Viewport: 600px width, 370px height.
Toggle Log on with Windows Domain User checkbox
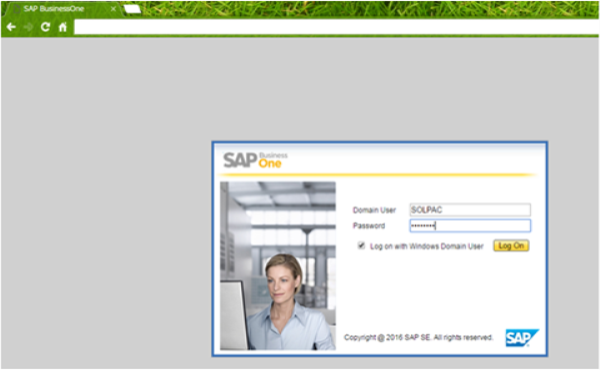(361, 246)
